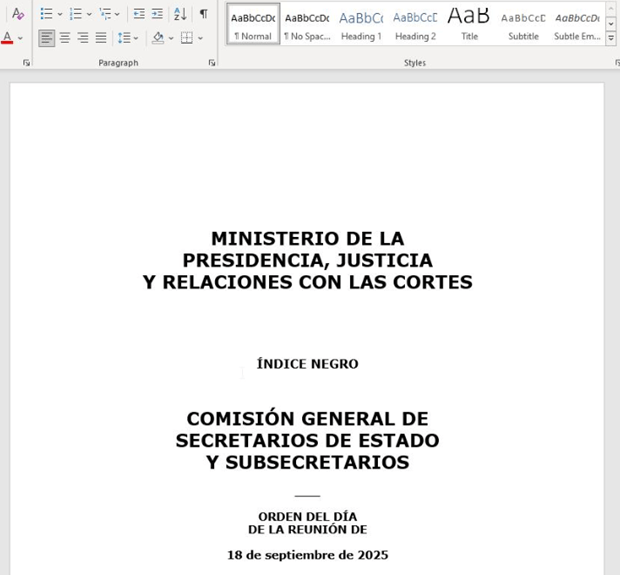Image resolution: width=620 pixels, height=575 pixels.
Task: Apply the Heading 1 style
Action: [x=360, y=24]
